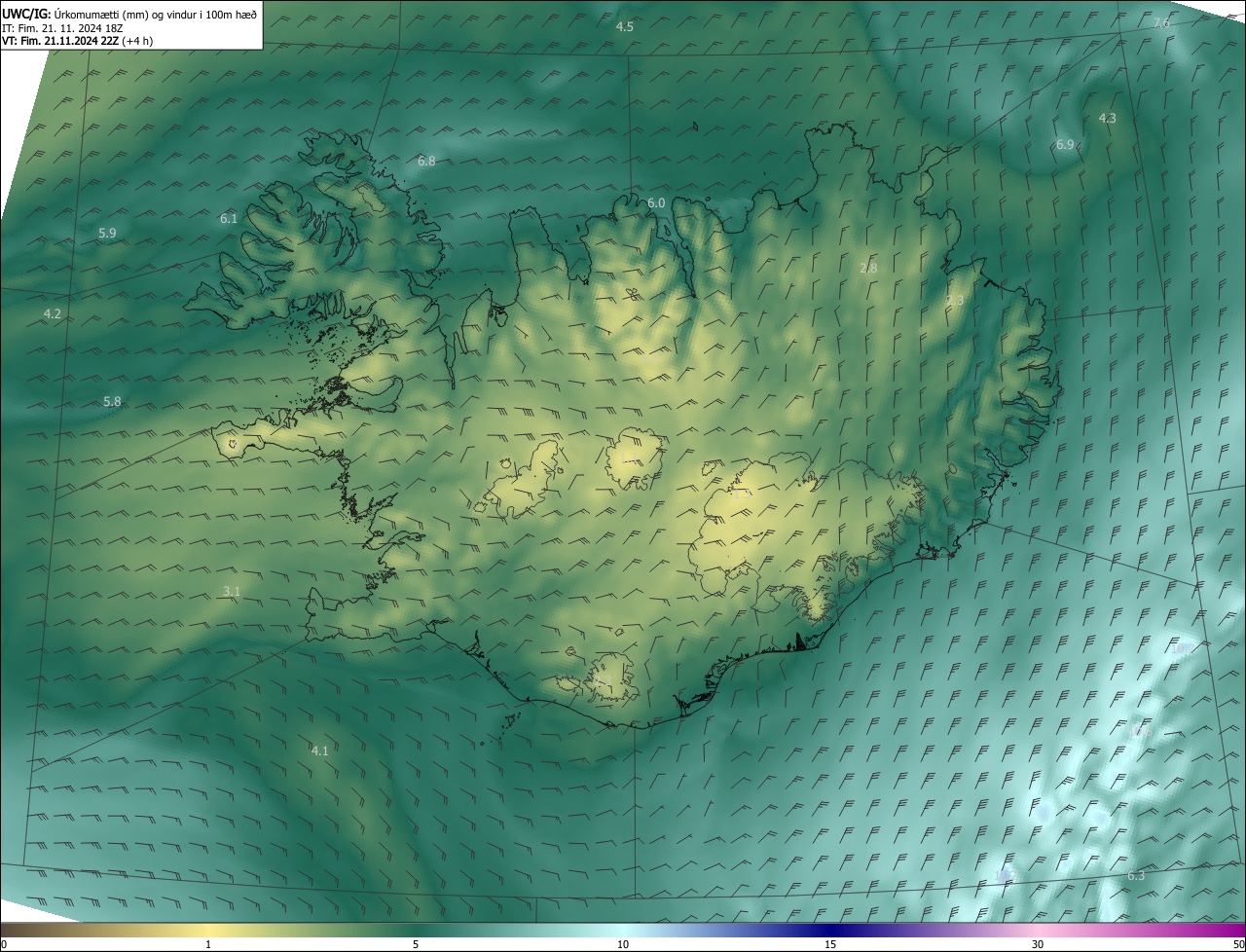The height and width of the screenshot is (952, 1246).
Task: Select the 6.1 value label over Westfjords
Action: point(229,219)
